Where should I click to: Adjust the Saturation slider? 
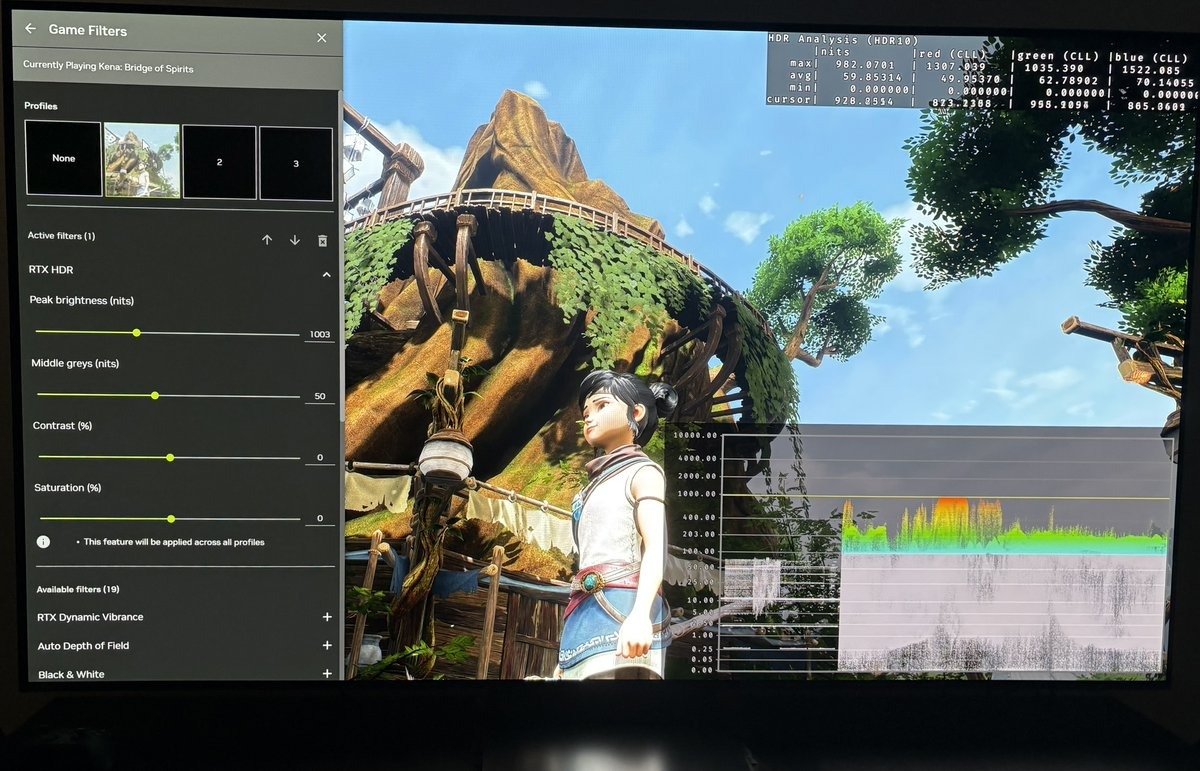[168, 519]
